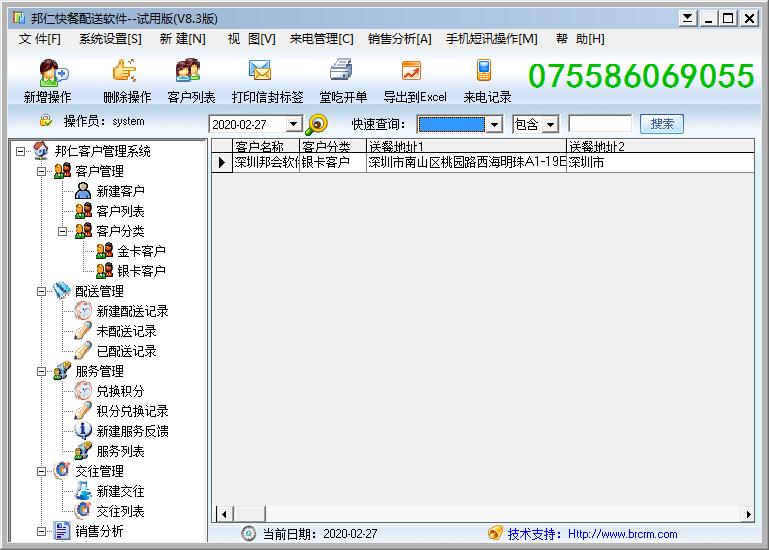Select 银卡客户 tree node
The image size is (769, 550).
[141, 271]
